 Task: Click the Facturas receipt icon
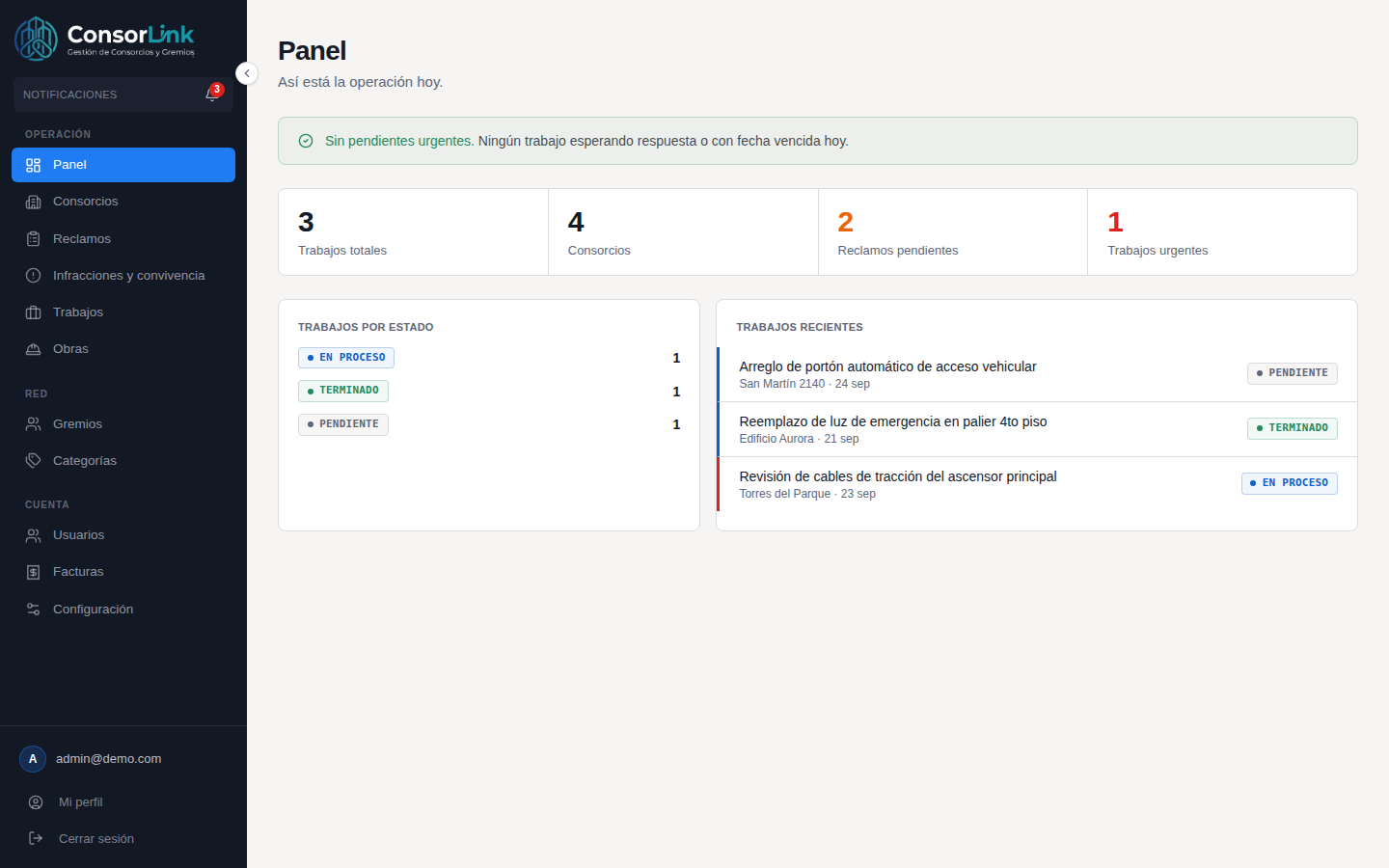[x=34, y=572]
